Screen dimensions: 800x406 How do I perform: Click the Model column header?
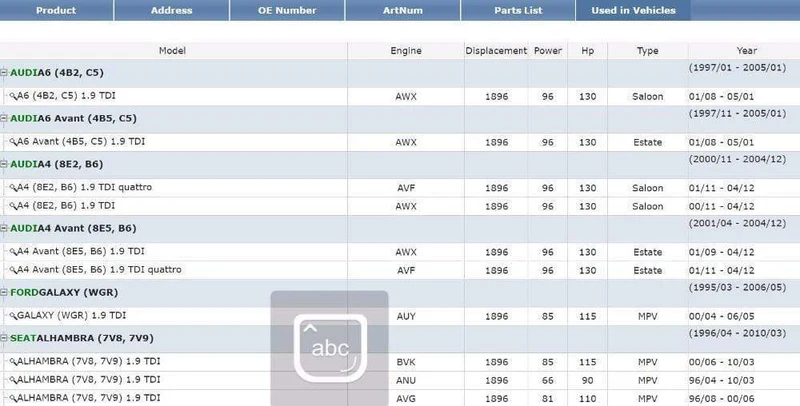(x=172, y=50)
